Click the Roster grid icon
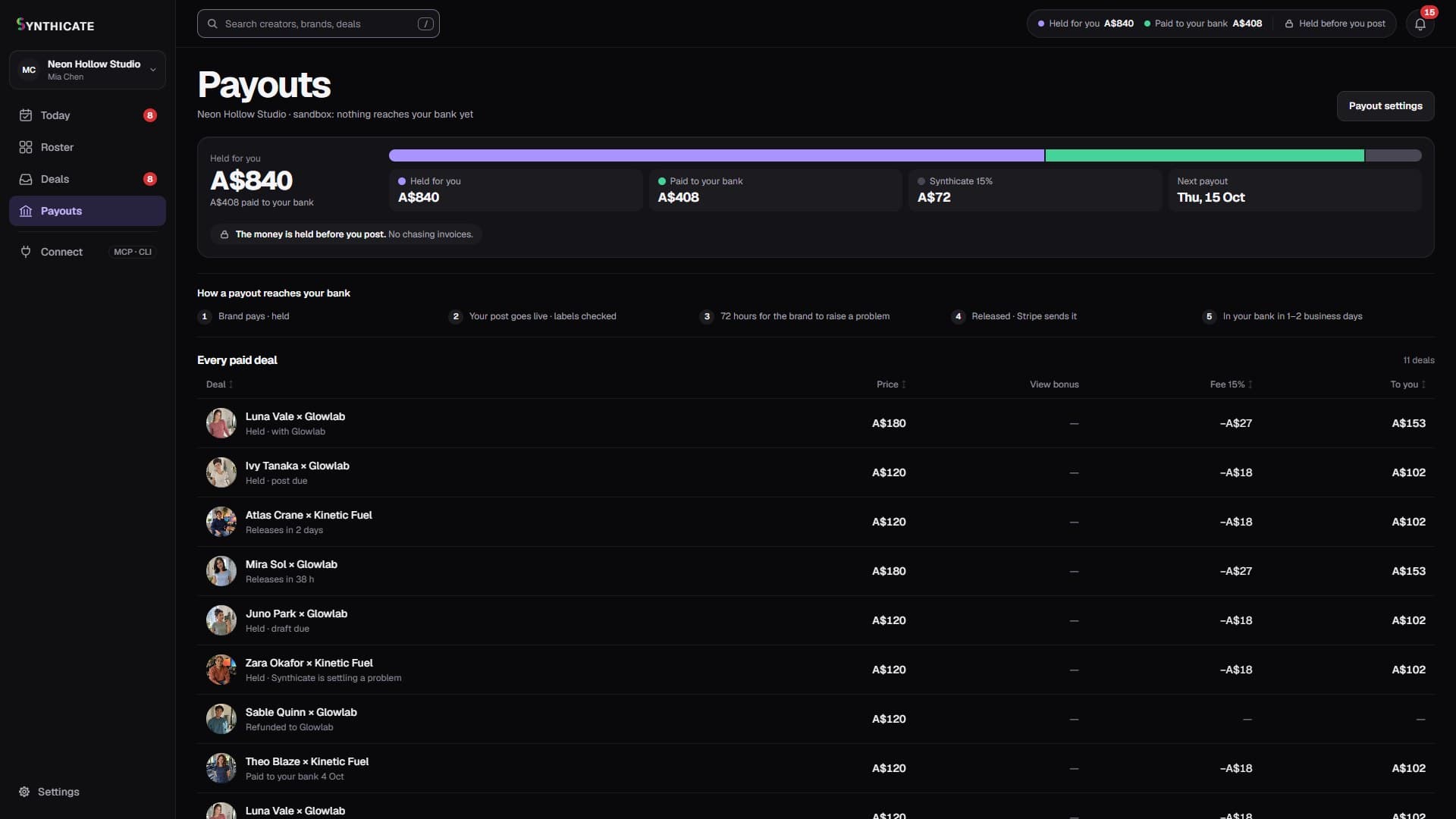Screen dimensions: 1456x819 [26, 147]
